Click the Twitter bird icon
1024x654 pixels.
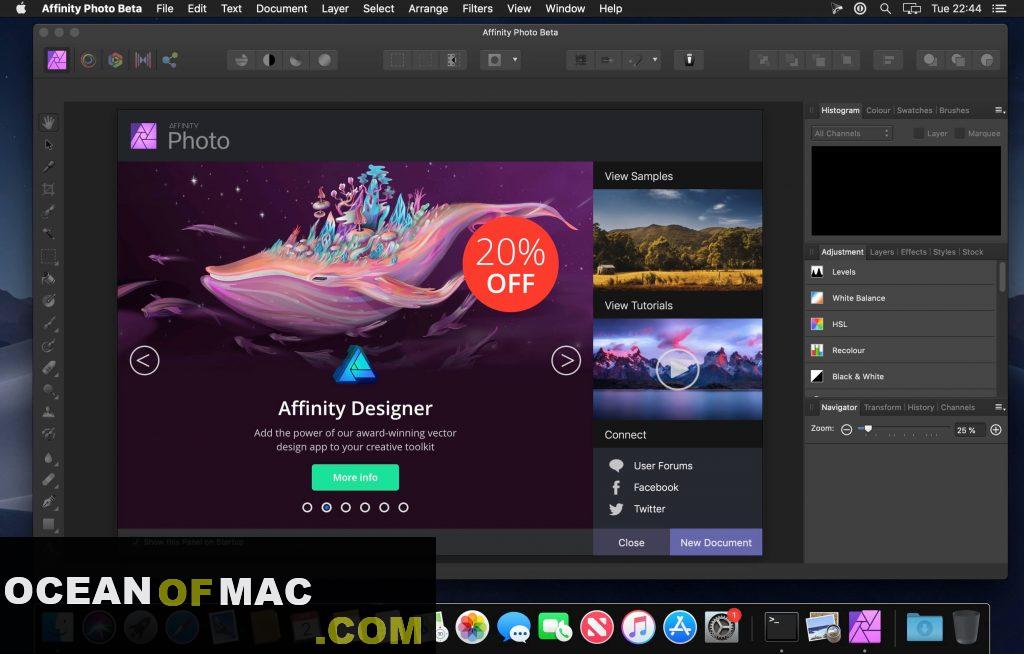tap(616, 509)
